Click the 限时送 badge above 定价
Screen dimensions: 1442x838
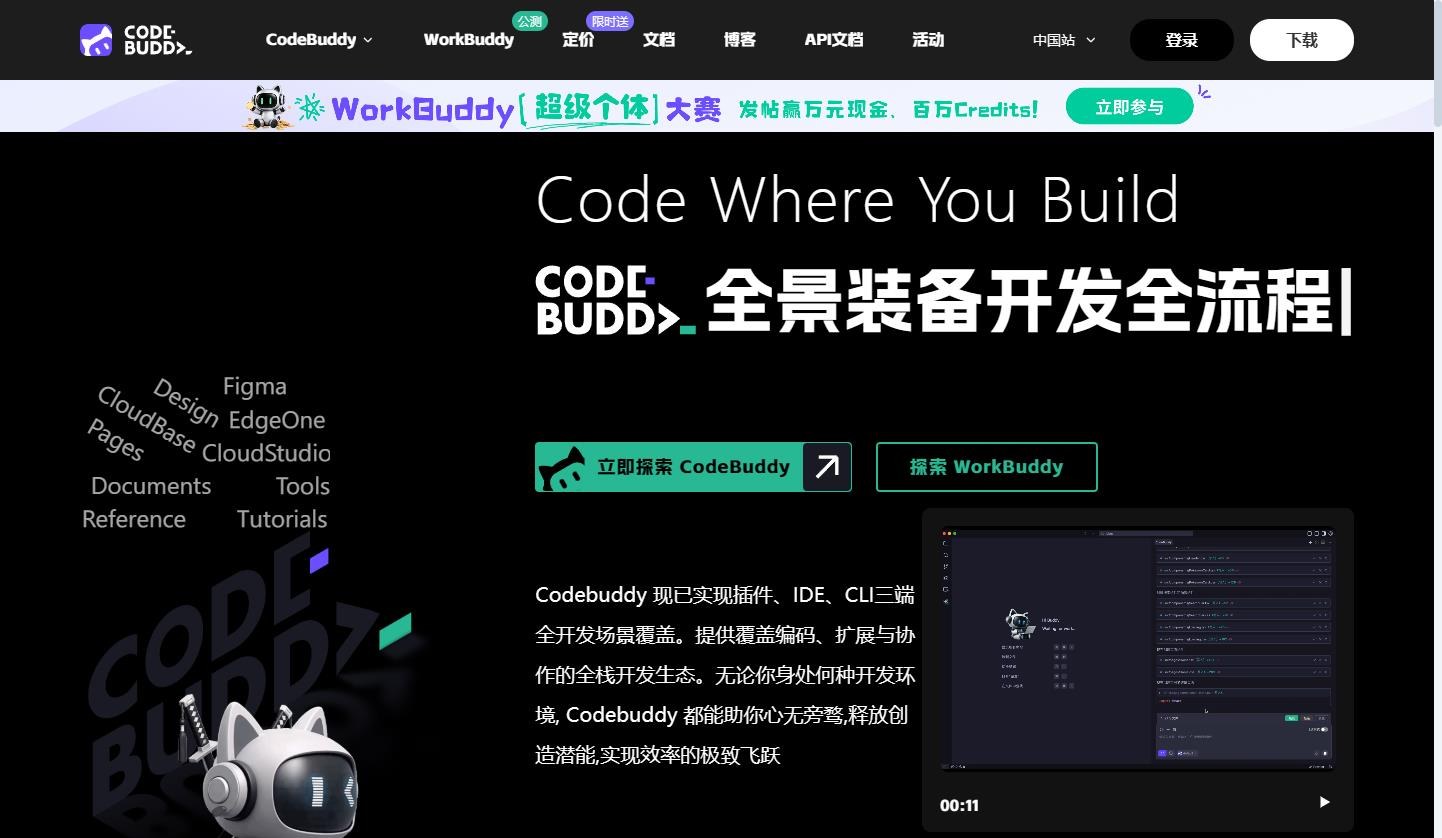[610, 21]
